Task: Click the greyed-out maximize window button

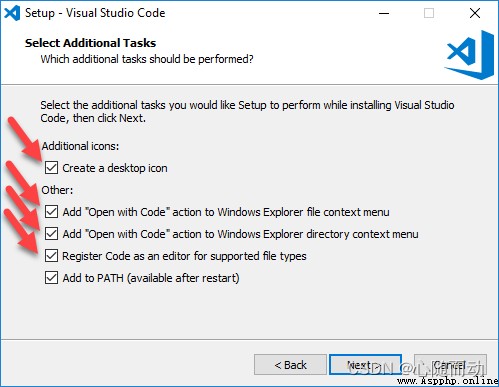Action: [x=429, y=13]
